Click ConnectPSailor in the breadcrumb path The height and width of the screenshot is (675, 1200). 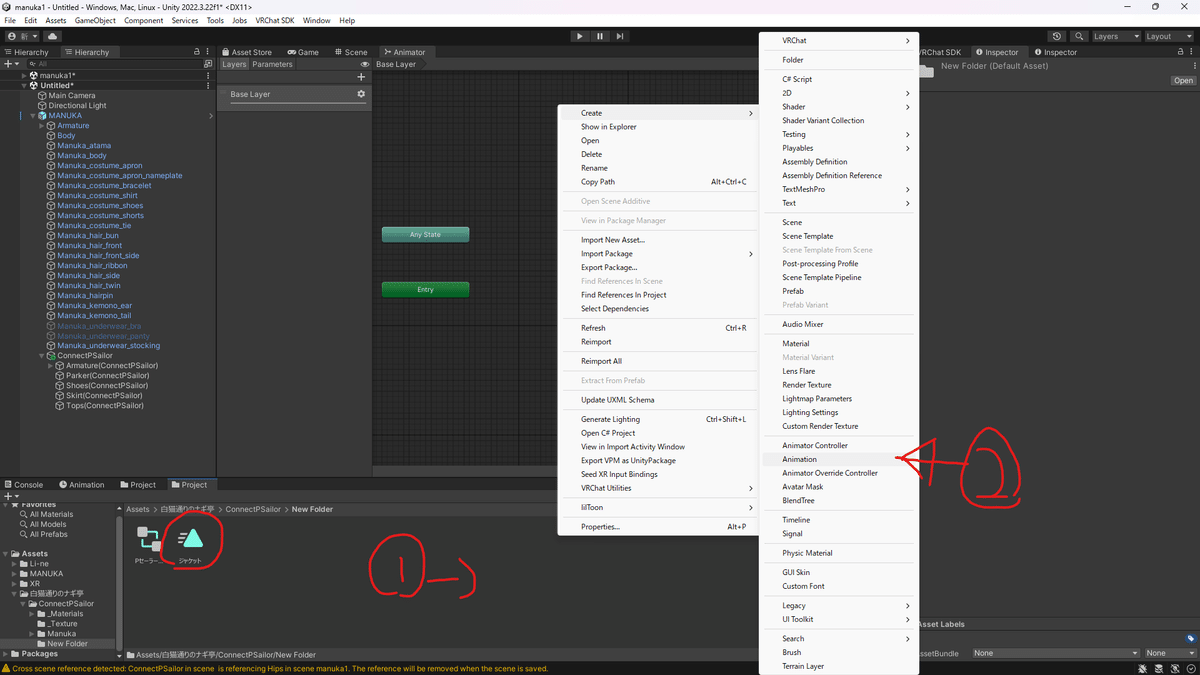(x=253, y=509)
